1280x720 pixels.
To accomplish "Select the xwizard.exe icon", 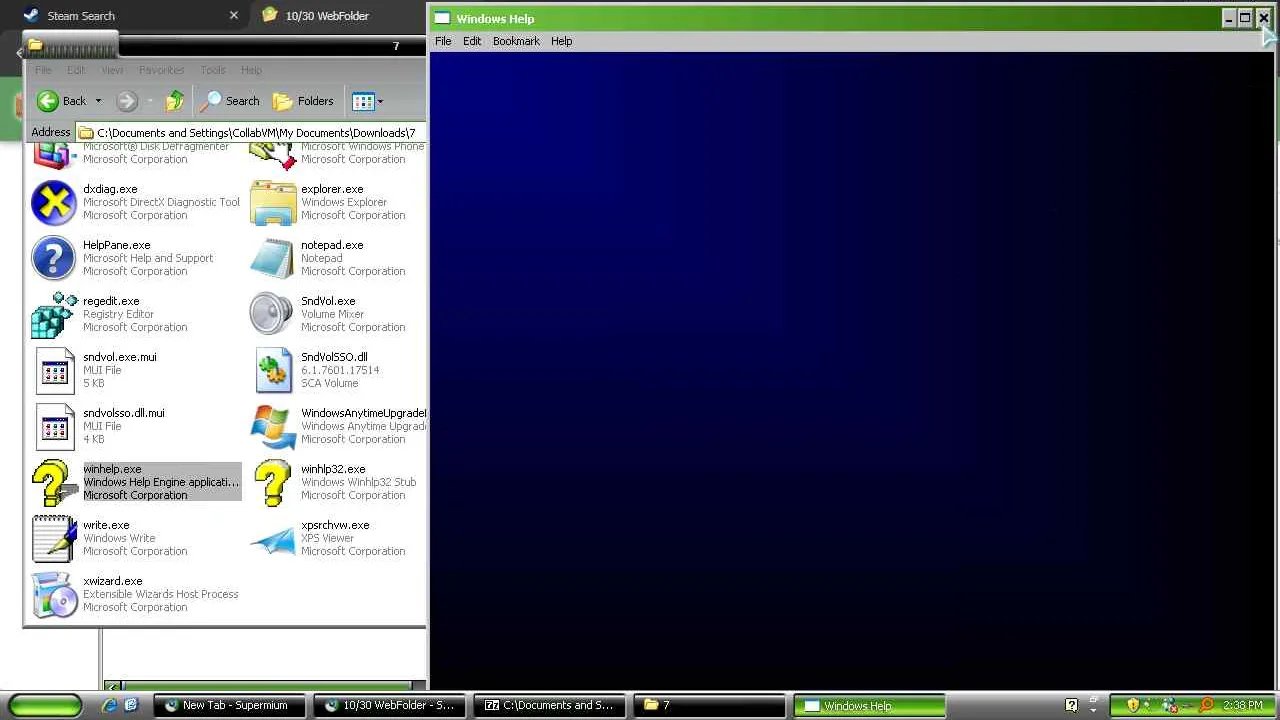I will point(54,594).
